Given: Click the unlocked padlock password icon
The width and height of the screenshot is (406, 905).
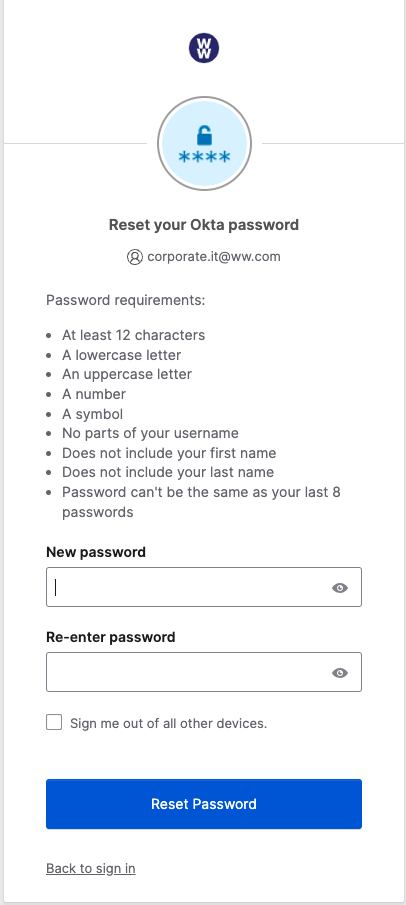Looking at the screenshot, I should (204, 143).
